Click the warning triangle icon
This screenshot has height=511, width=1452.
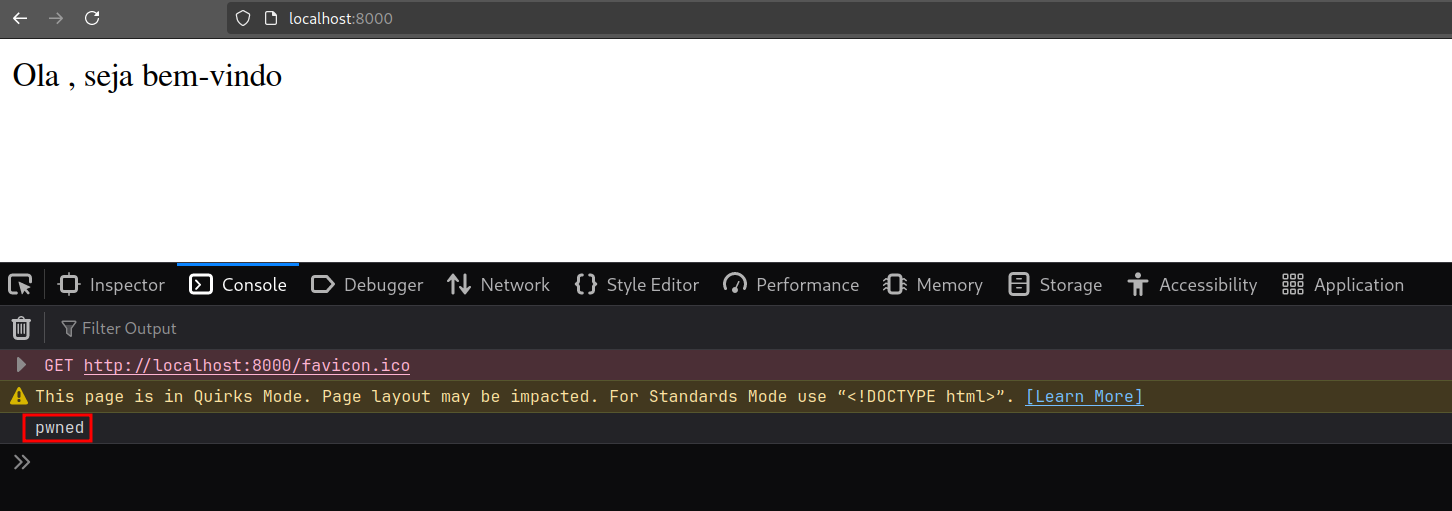point(18,397)
